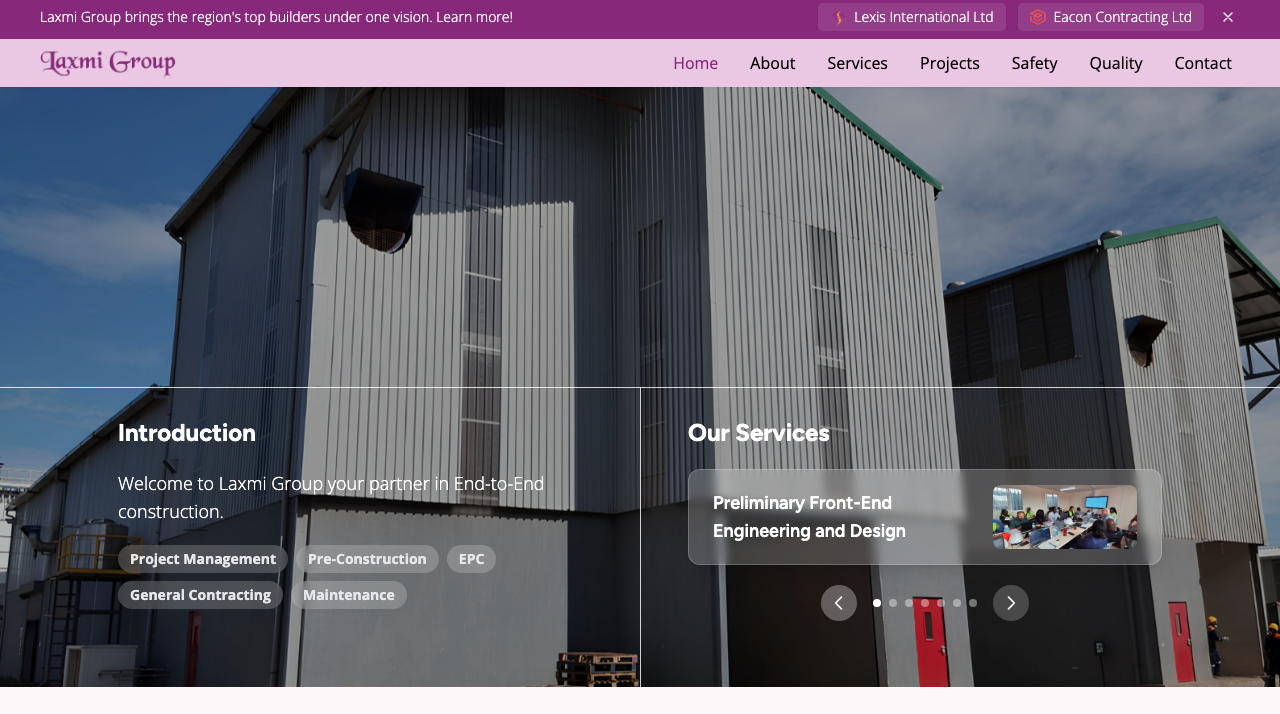1280x714 pixels.
Task: Select the Pre-Construction tag
Action: 367,559
